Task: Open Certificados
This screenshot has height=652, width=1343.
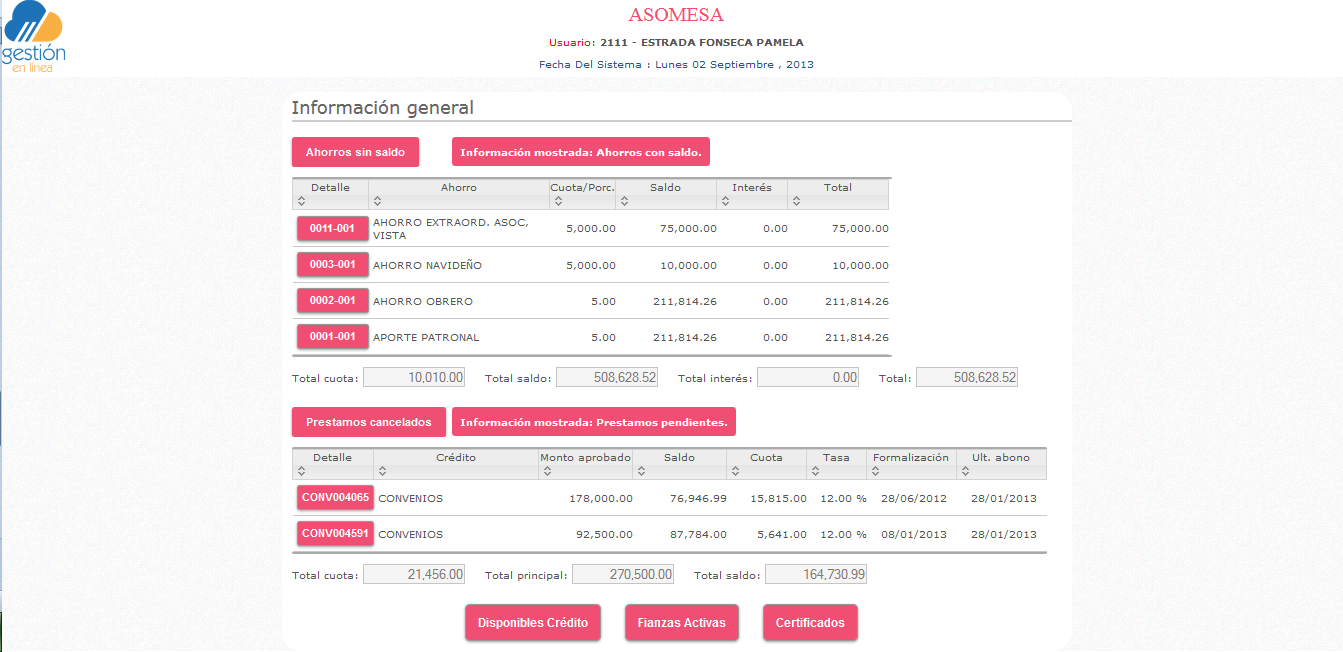Action: (x=810, y=622)
